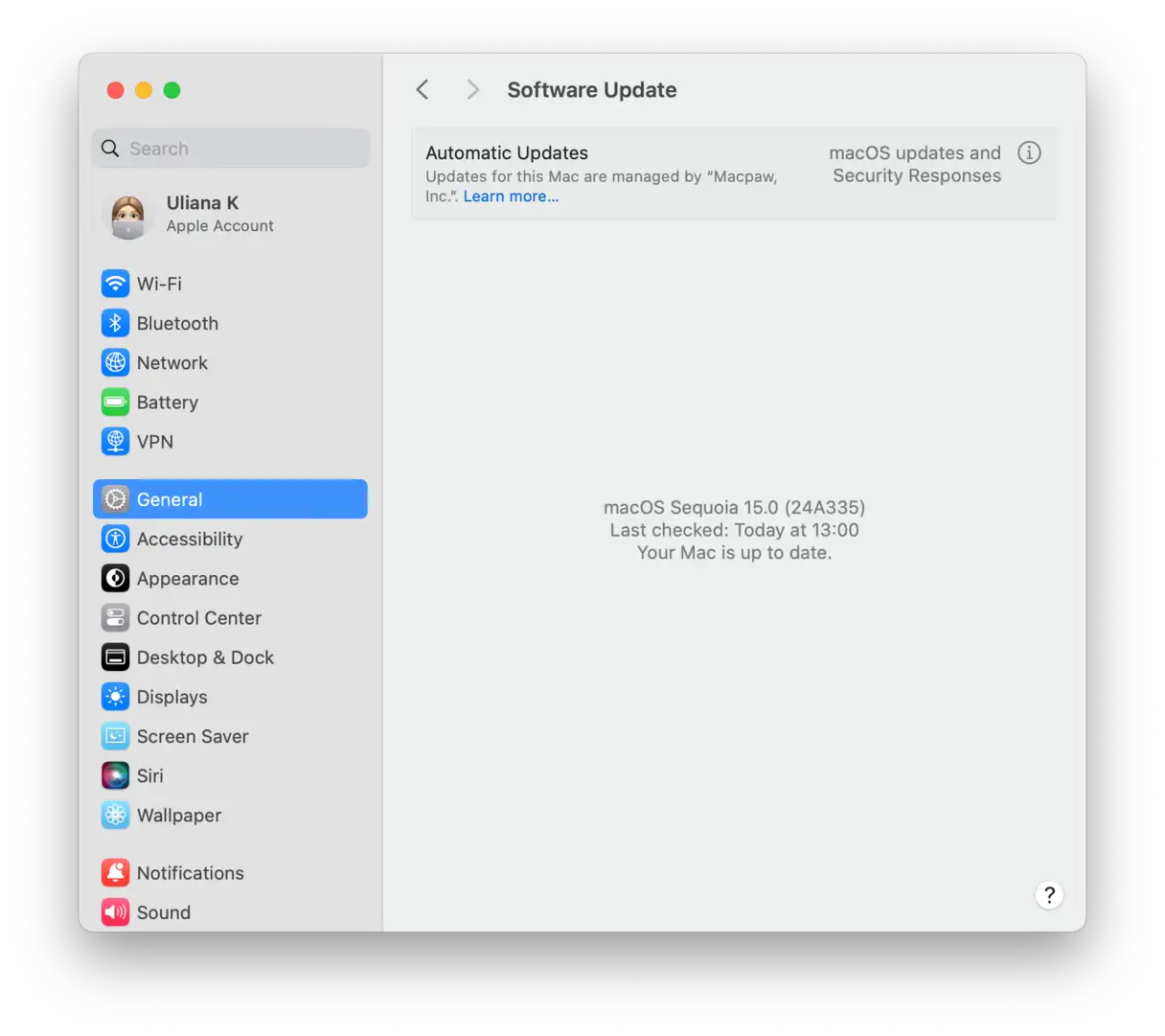Open Siri settings icon
Screen dimensions: 1165x1036
click(x=115, y=775)
